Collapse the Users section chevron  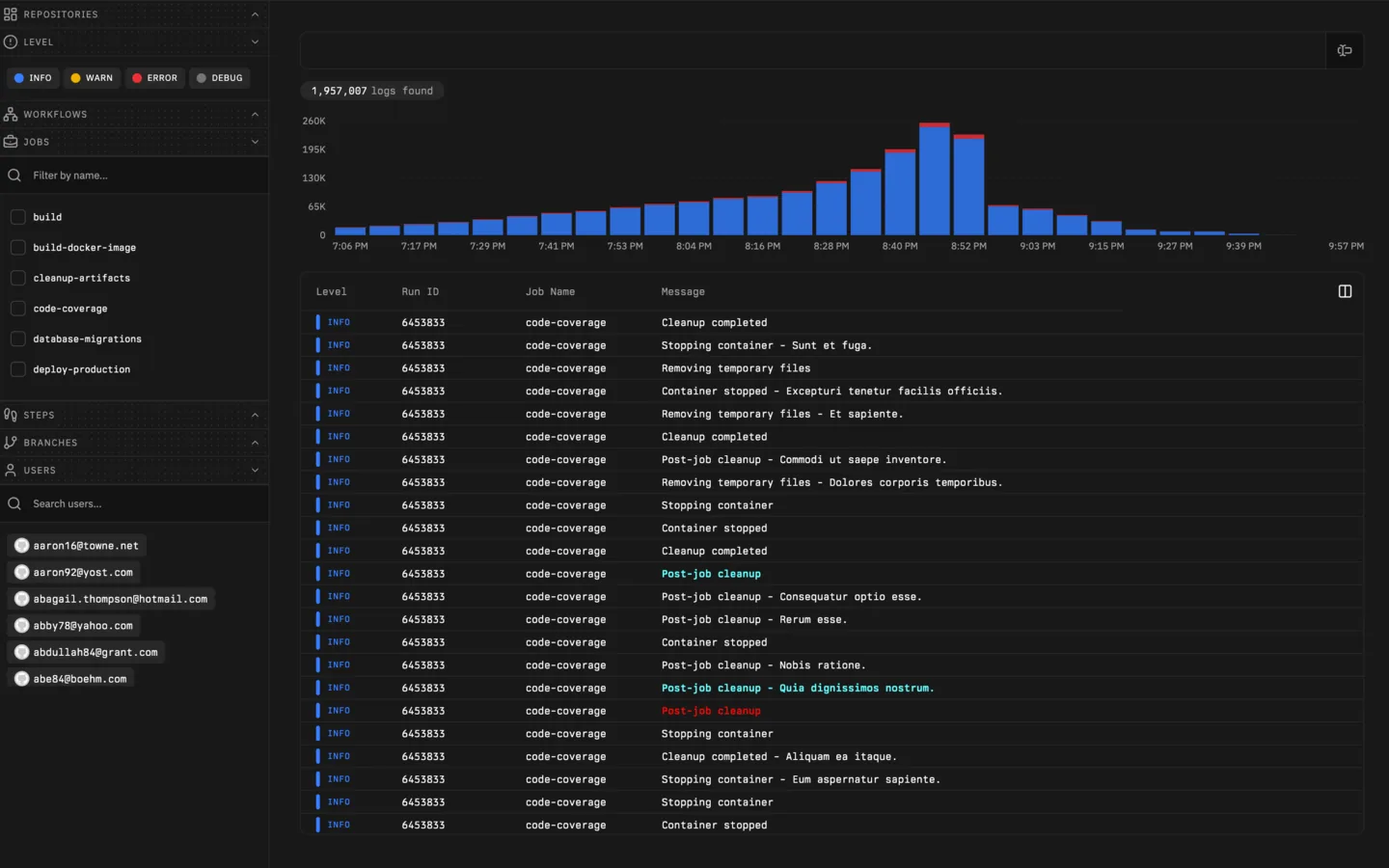tap(255, 470)
